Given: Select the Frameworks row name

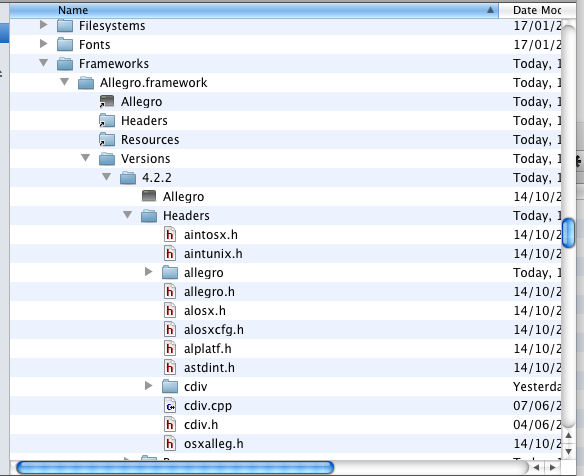Looking at the screenshot, I should coord(114,64).
